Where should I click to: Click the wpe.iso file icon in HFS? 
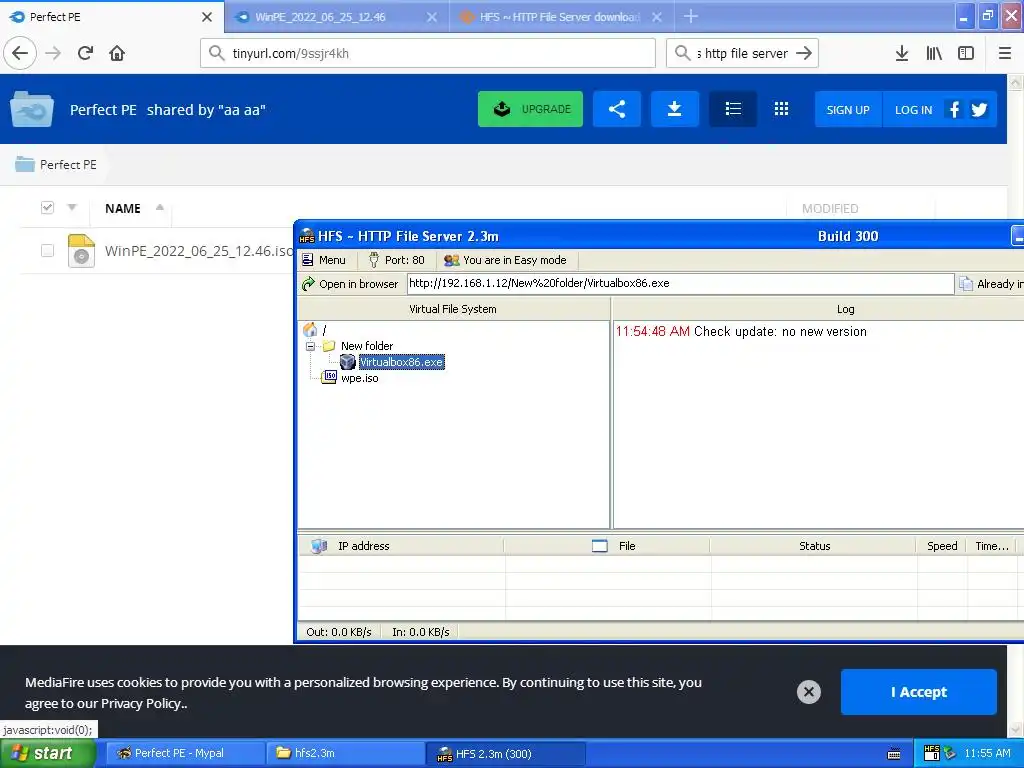coord(330,377)
